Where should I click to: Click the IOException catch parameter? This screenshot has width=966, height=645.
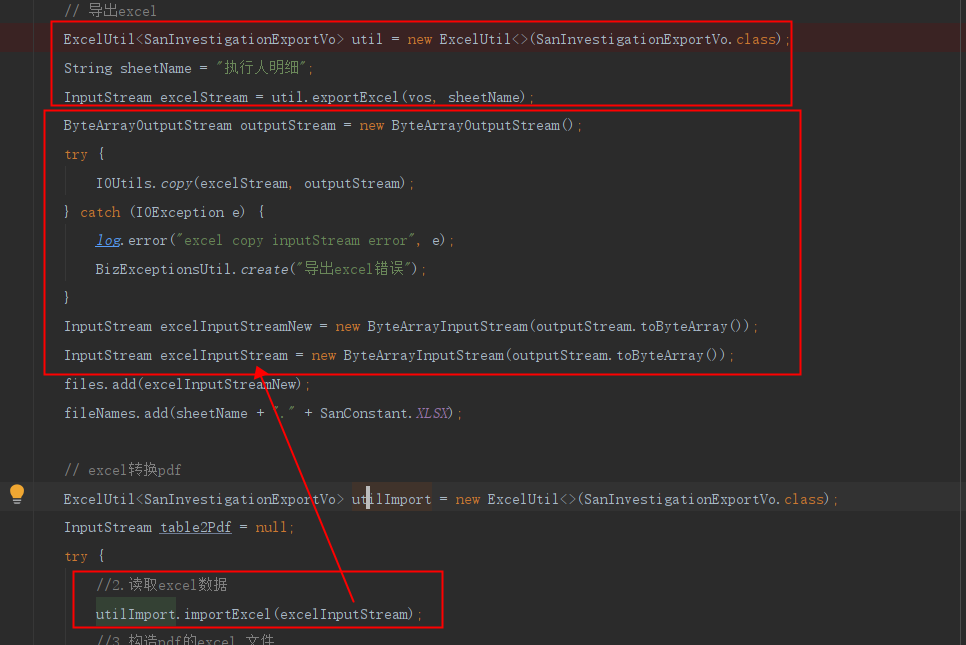click(166, 211)
